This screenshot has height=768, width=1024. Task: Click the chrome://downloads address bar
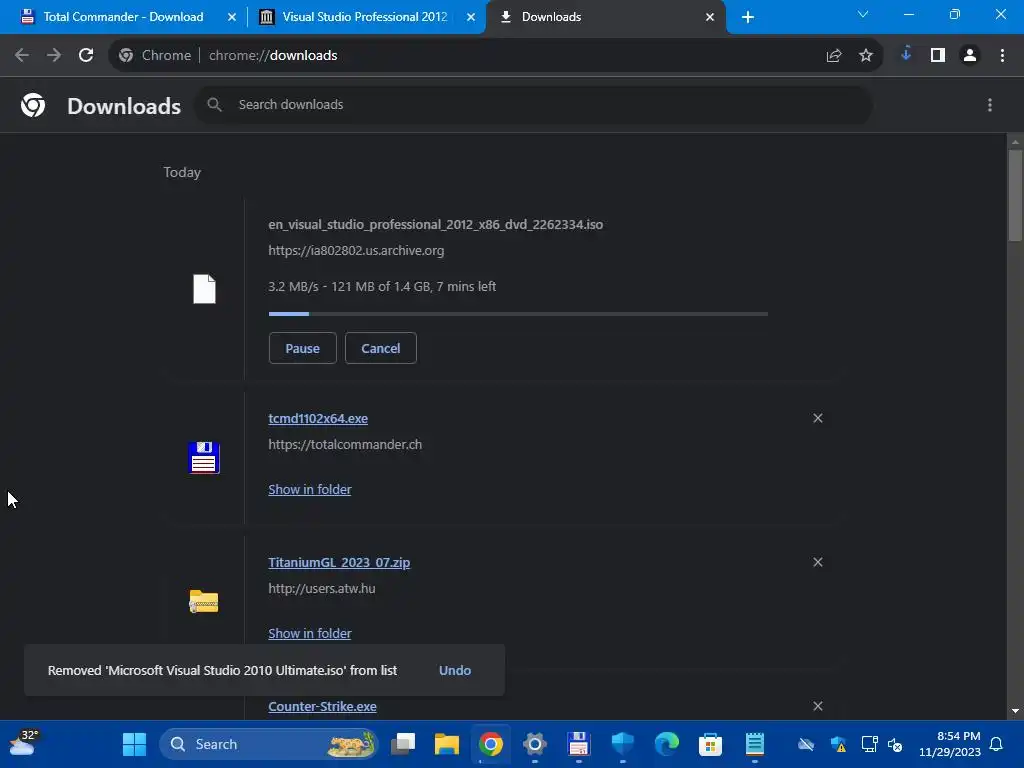[x=496, y=56]
